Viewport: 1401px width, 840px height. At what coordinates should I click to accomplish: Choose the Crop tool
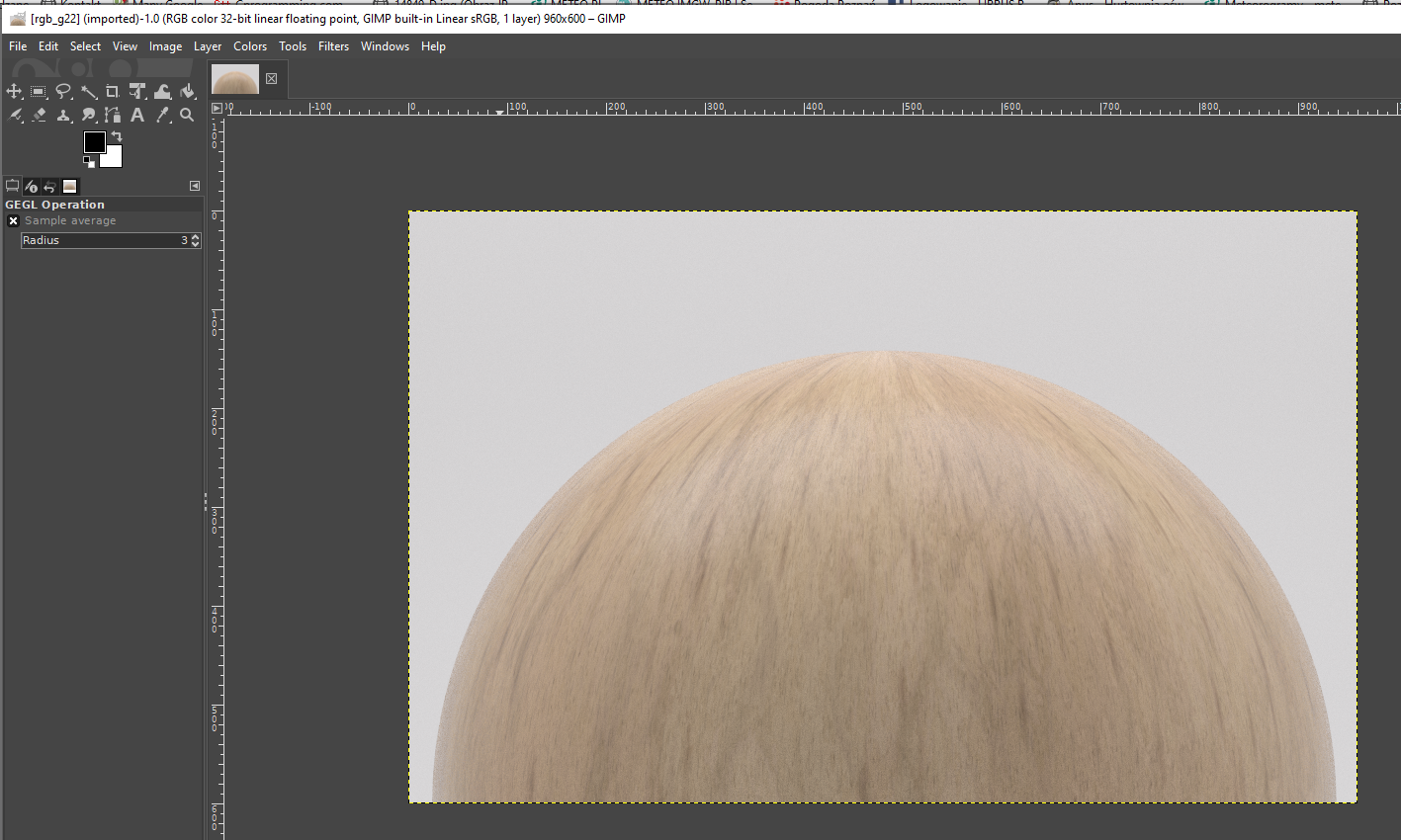pyautogui.click(x=113, y=92)
